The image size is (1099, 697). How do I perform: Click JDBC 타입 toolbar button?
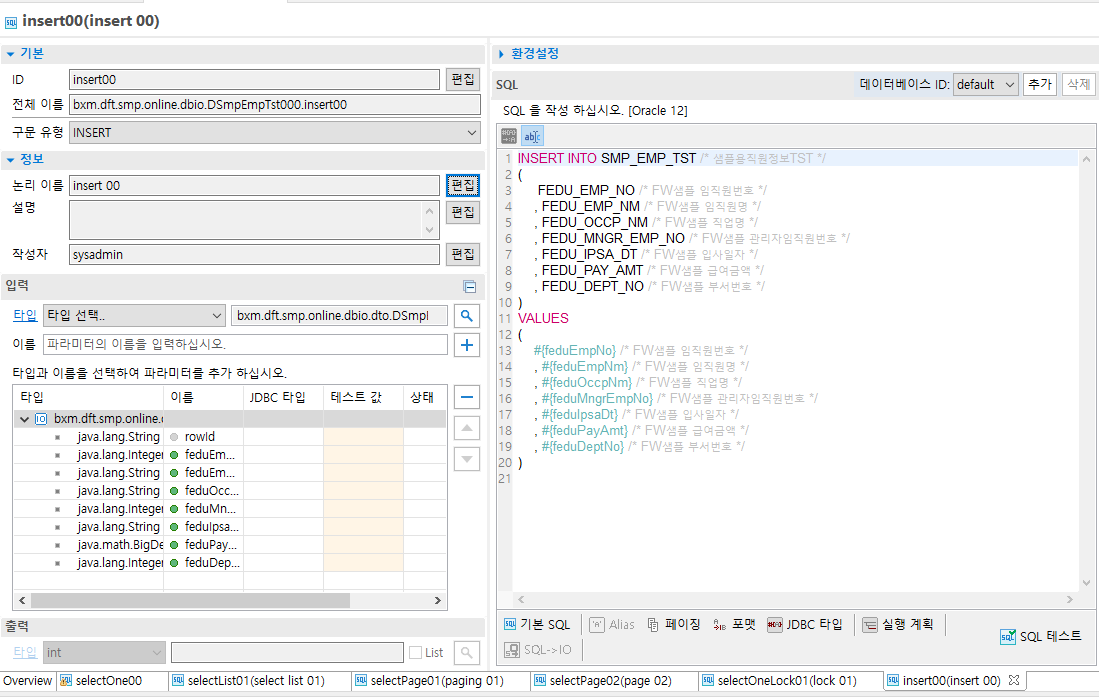[x=805, y=624]
